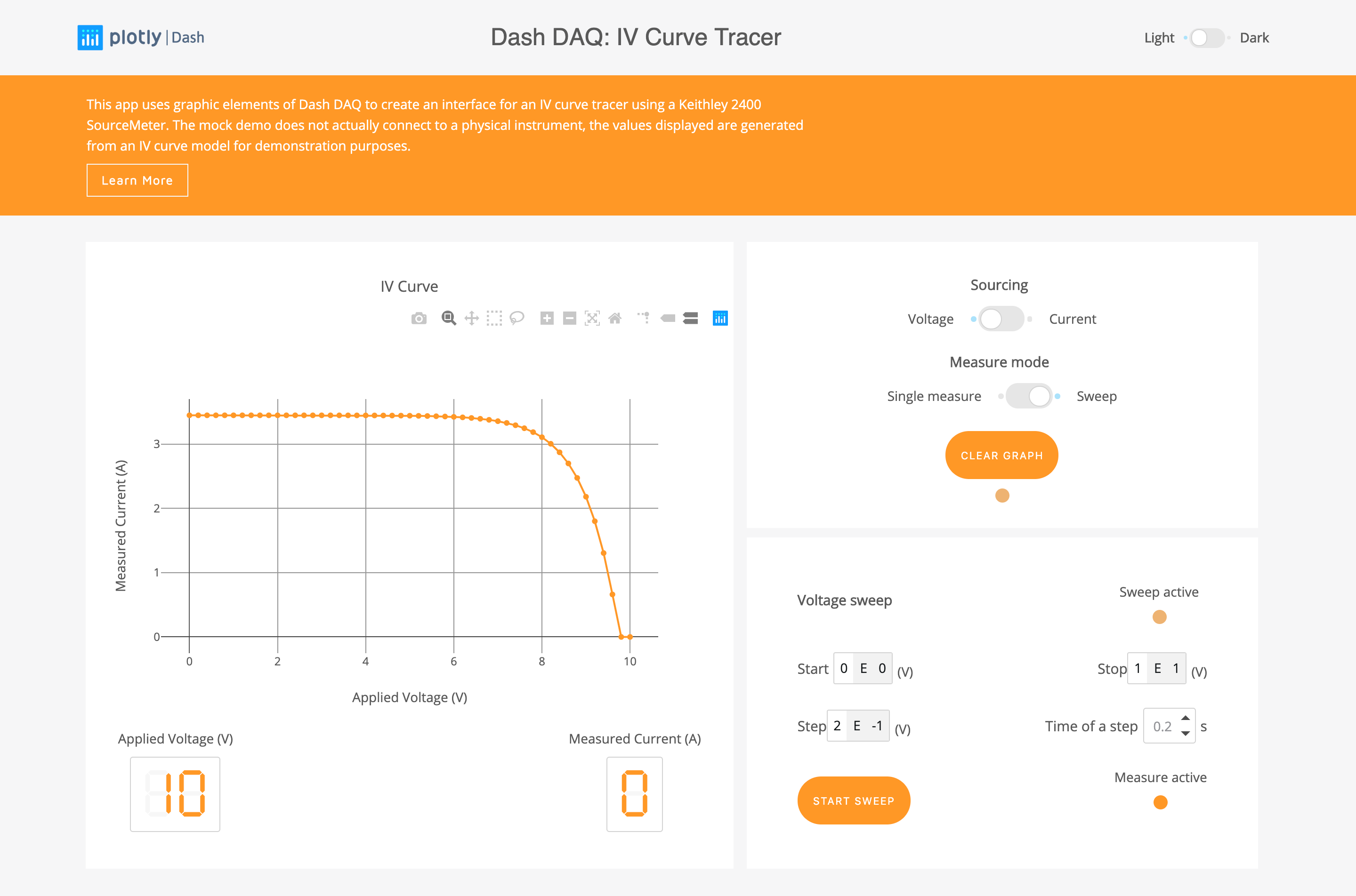Viewport: 1356px width, 896px height.
Task: Click the 'Sourcing' section heading
Action: click(999, 285)
